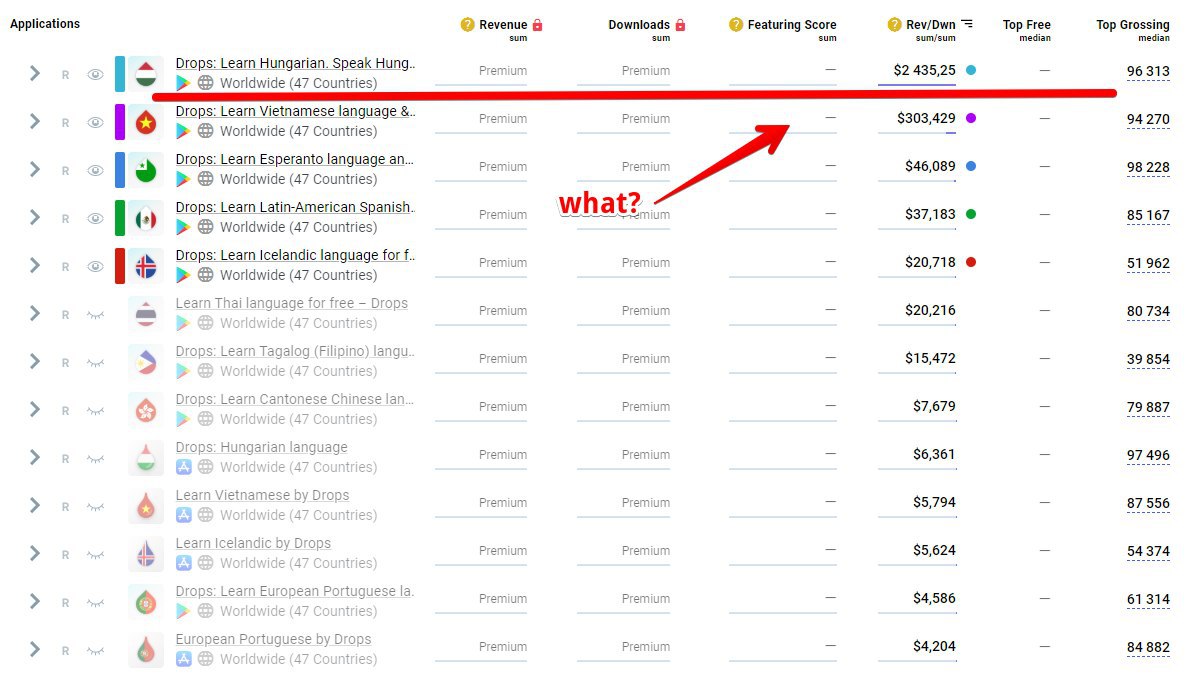The height and width of the screenshot is (678, 1204).
Task: Expand the Learn Icelandic language row
Action: pos(35,265)
